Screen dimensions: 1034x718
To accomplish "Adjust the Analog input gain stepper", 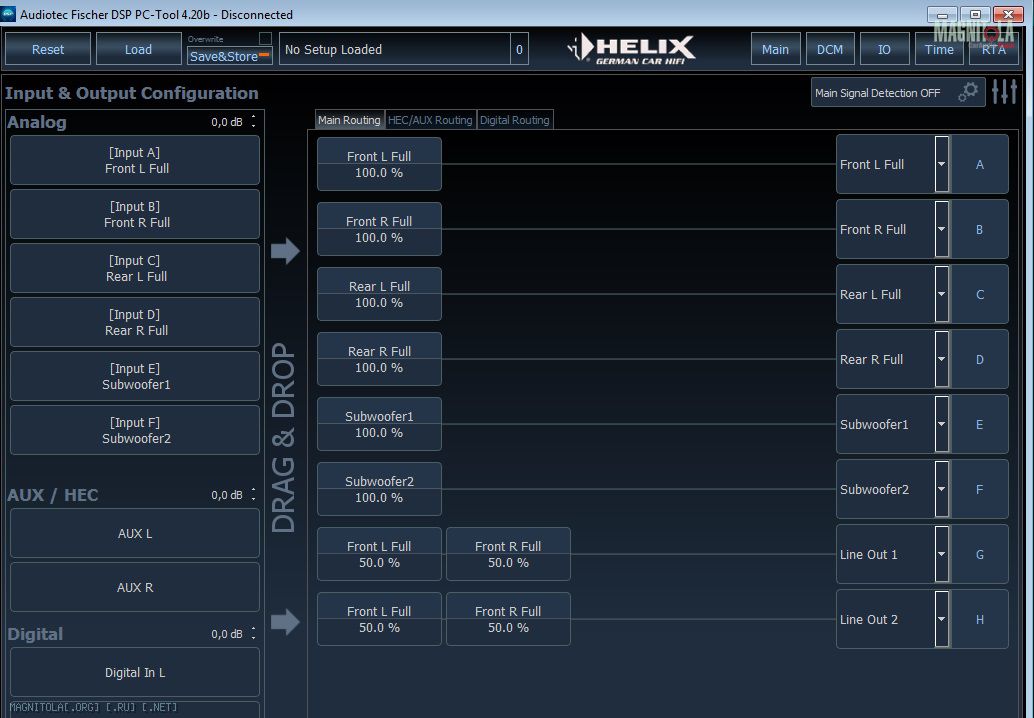I will [x=253, y=122].
